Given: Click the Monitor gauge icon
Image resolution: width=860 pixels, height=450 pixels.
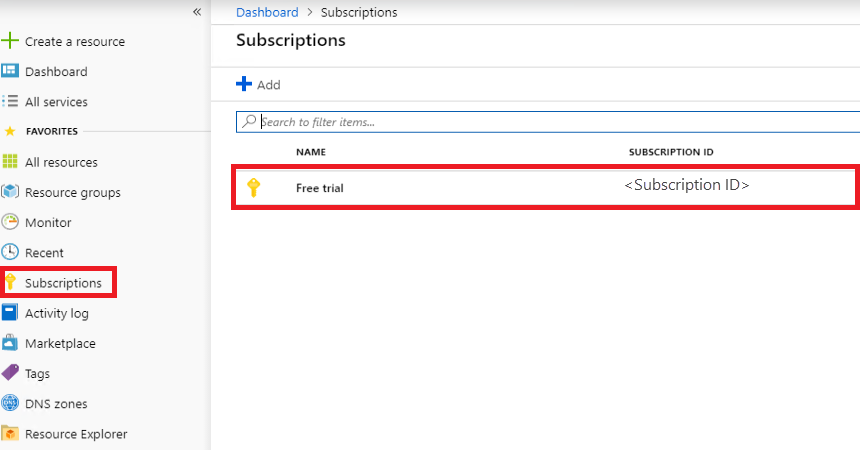Looking at the screenshot, I should pyautogui.click(x=10, y=222).
